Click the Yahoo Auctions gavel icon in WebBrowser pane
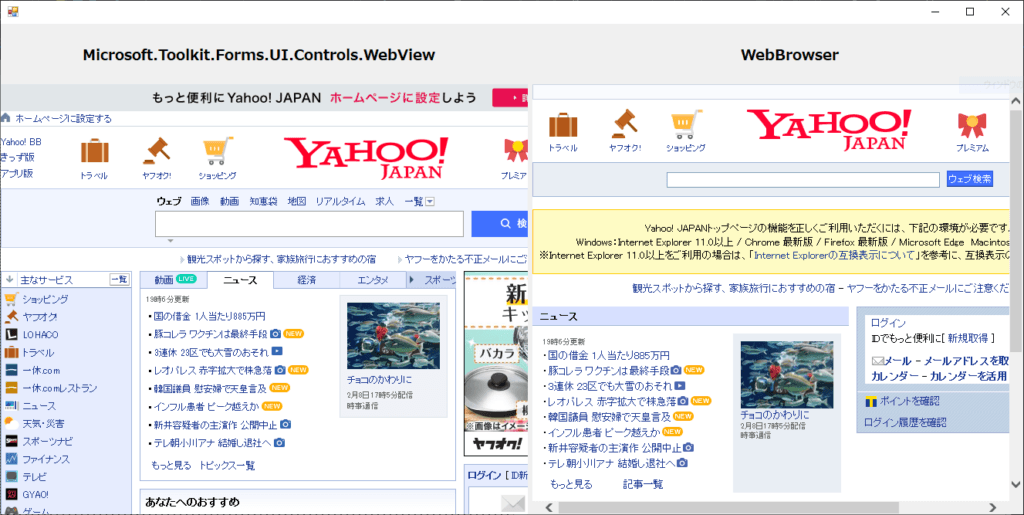This screenshot has width=1024, height=515. pos(625,124)
